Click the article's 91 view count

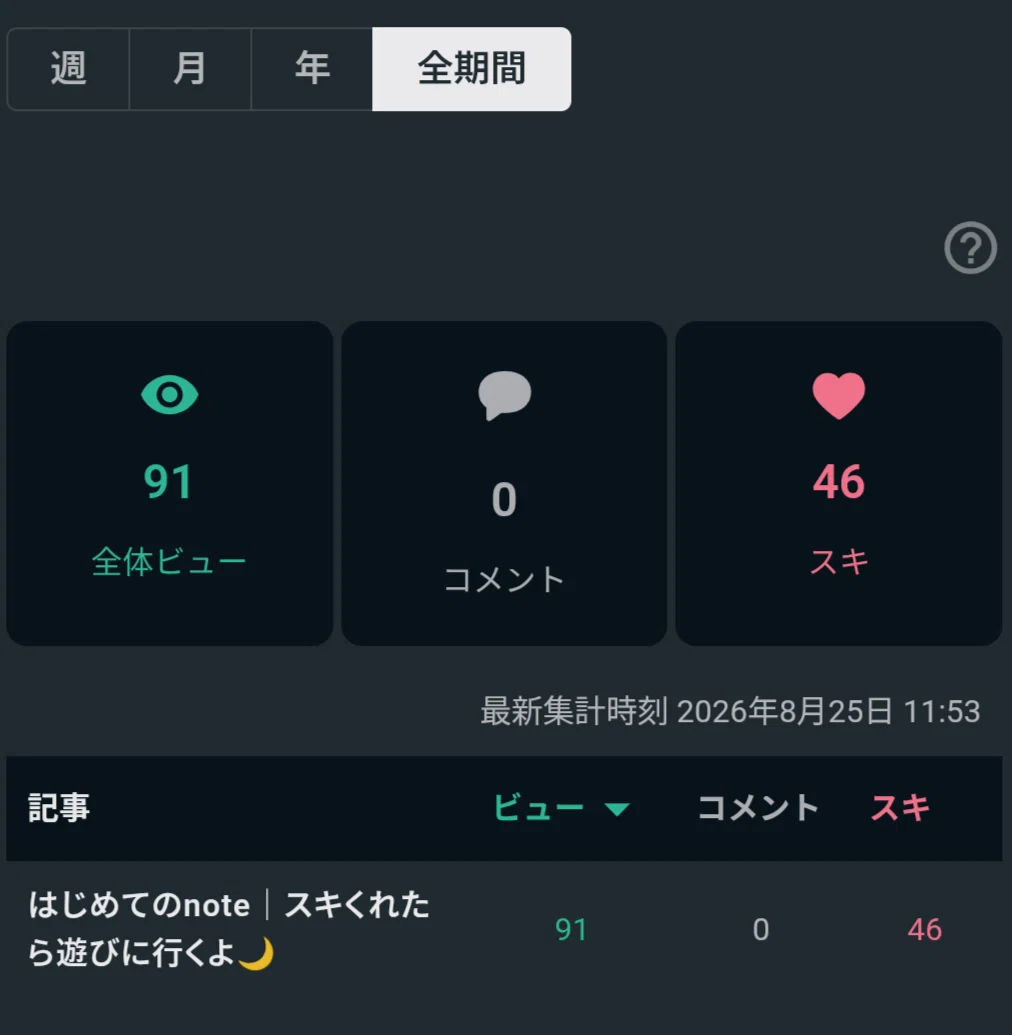click(x=571, y=929)
